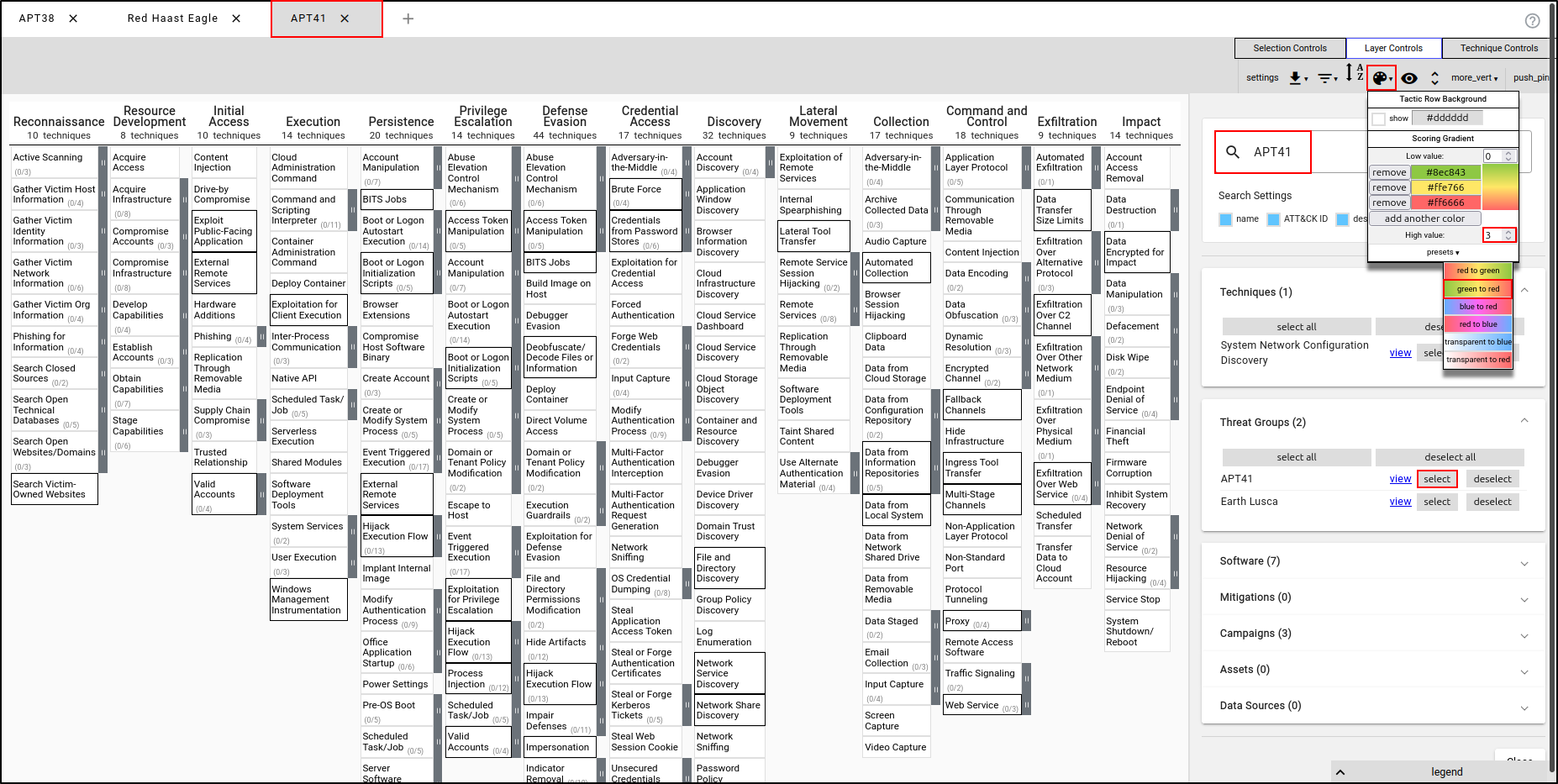The width and height of the screenshot is (1558, 784).
Task: Click the A-Z sorting icon
Action: coord(1354,74)
